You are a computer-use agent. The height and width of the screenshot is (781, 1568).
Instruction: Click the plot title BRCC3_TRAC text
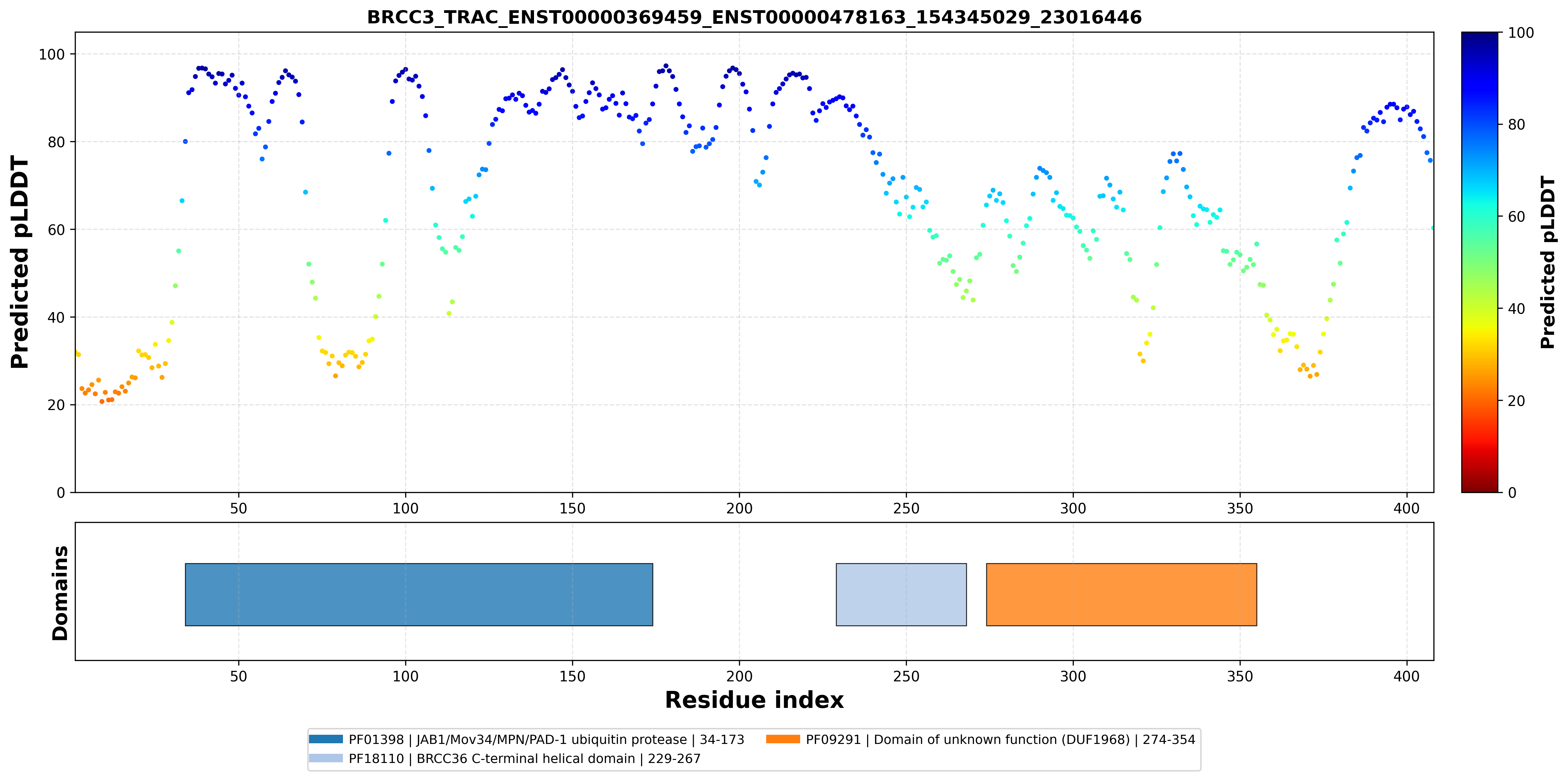pos(754,17)
